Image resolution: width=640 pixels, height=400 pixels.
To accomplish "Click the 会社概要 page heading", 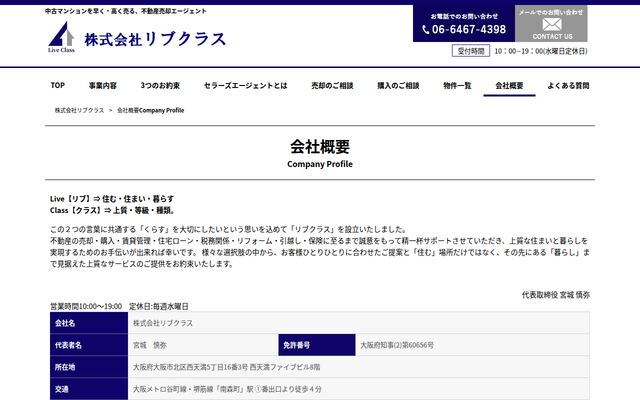I will click(x=320, y=147).
